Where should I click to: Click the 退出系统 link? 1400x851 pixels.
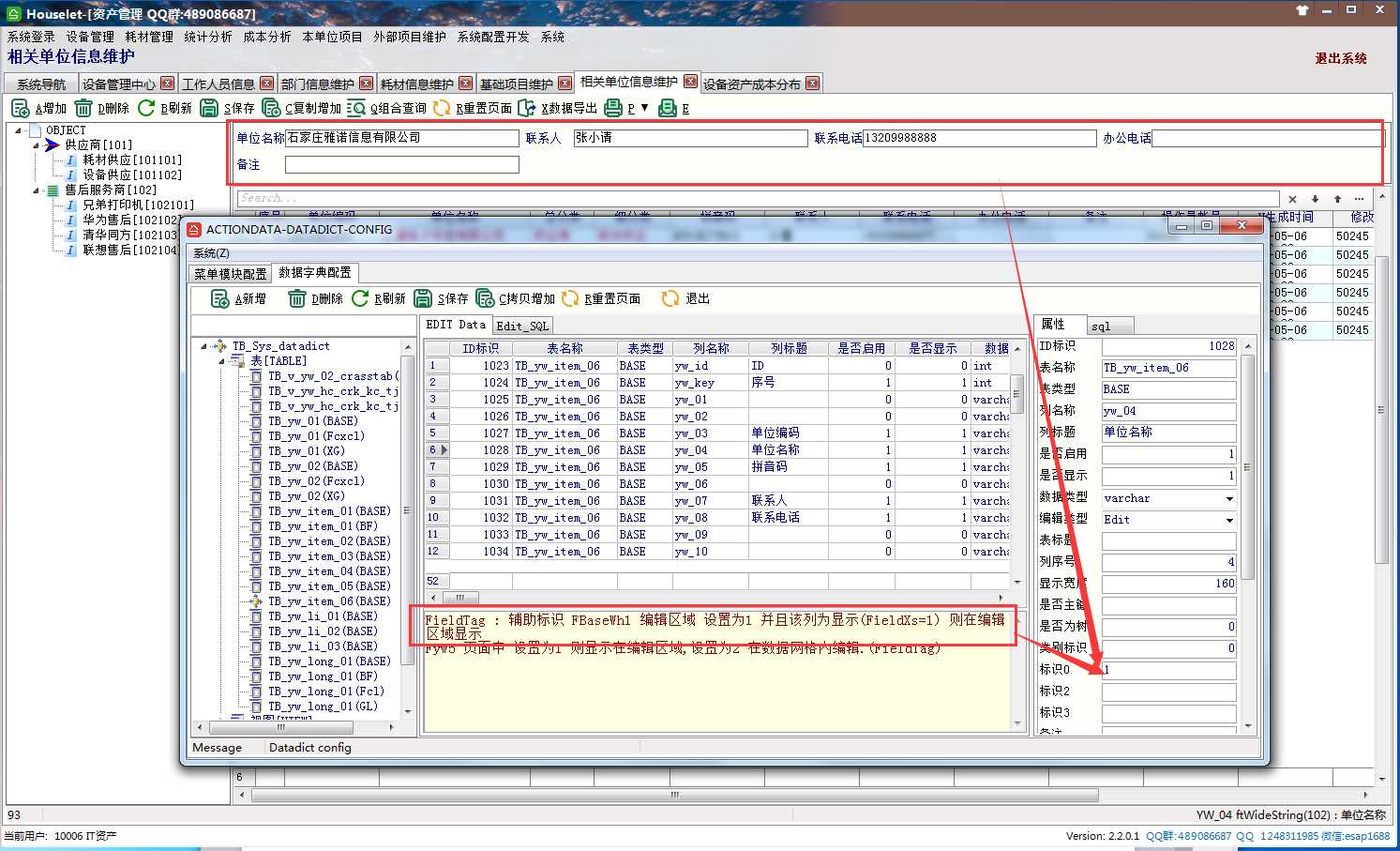[x=1341, y=58]
